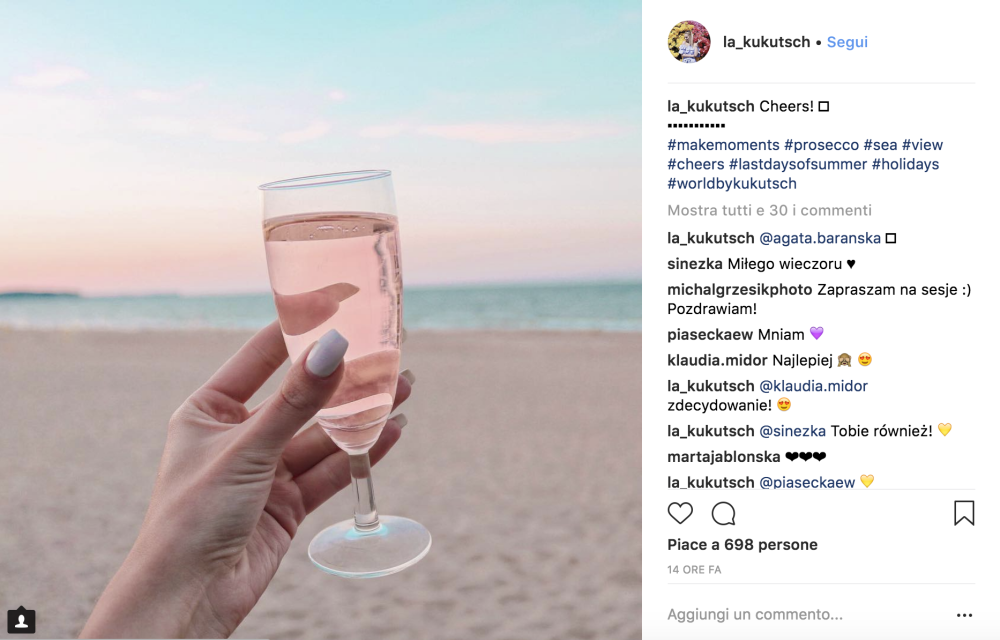The image size is (1000, 640).
Task: Click the la_kukutsch username in header
Action: pos(766,42)
